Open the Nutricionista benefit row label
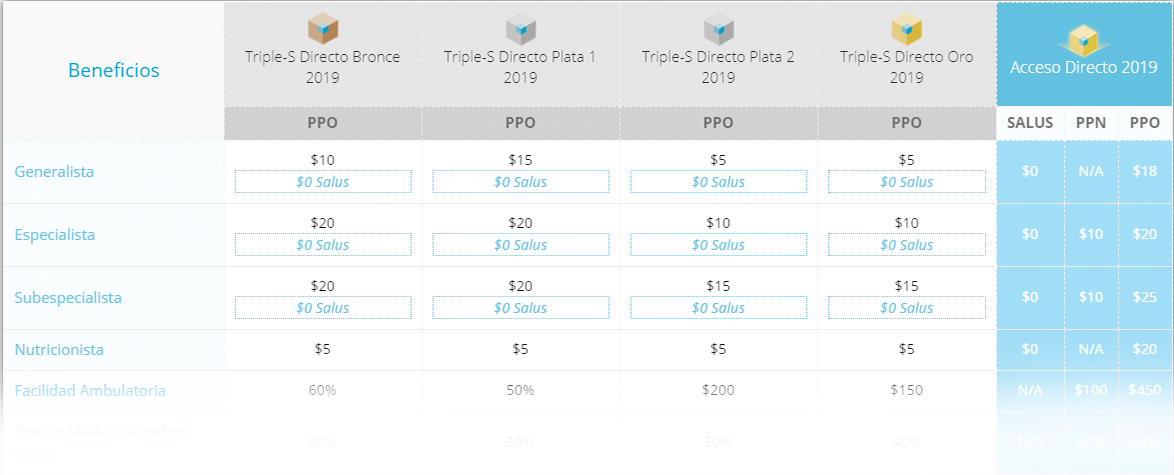 pos(59,350)
